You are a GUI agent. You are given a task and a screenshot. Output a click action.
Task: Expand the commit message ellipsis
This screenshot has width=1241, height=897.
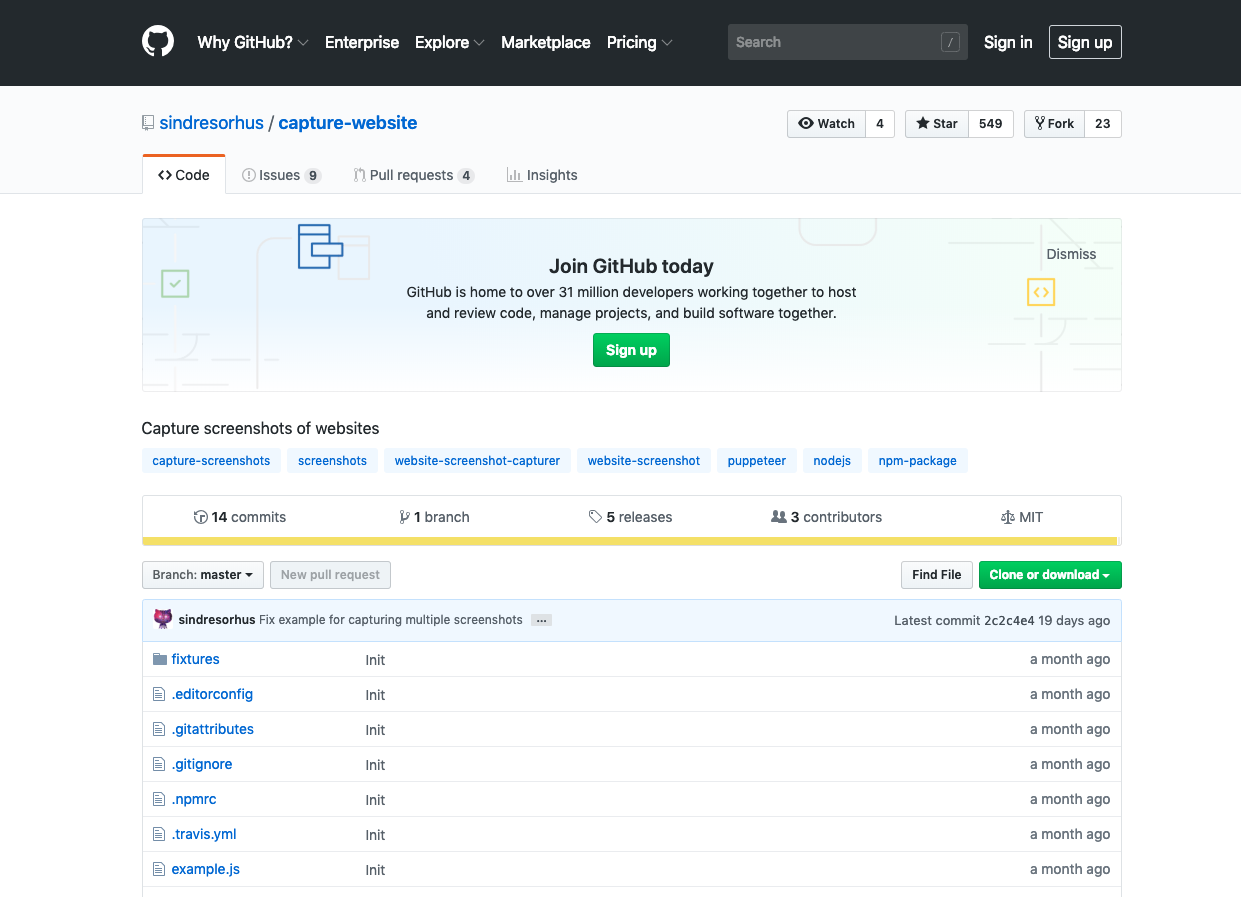click(541, 620)
